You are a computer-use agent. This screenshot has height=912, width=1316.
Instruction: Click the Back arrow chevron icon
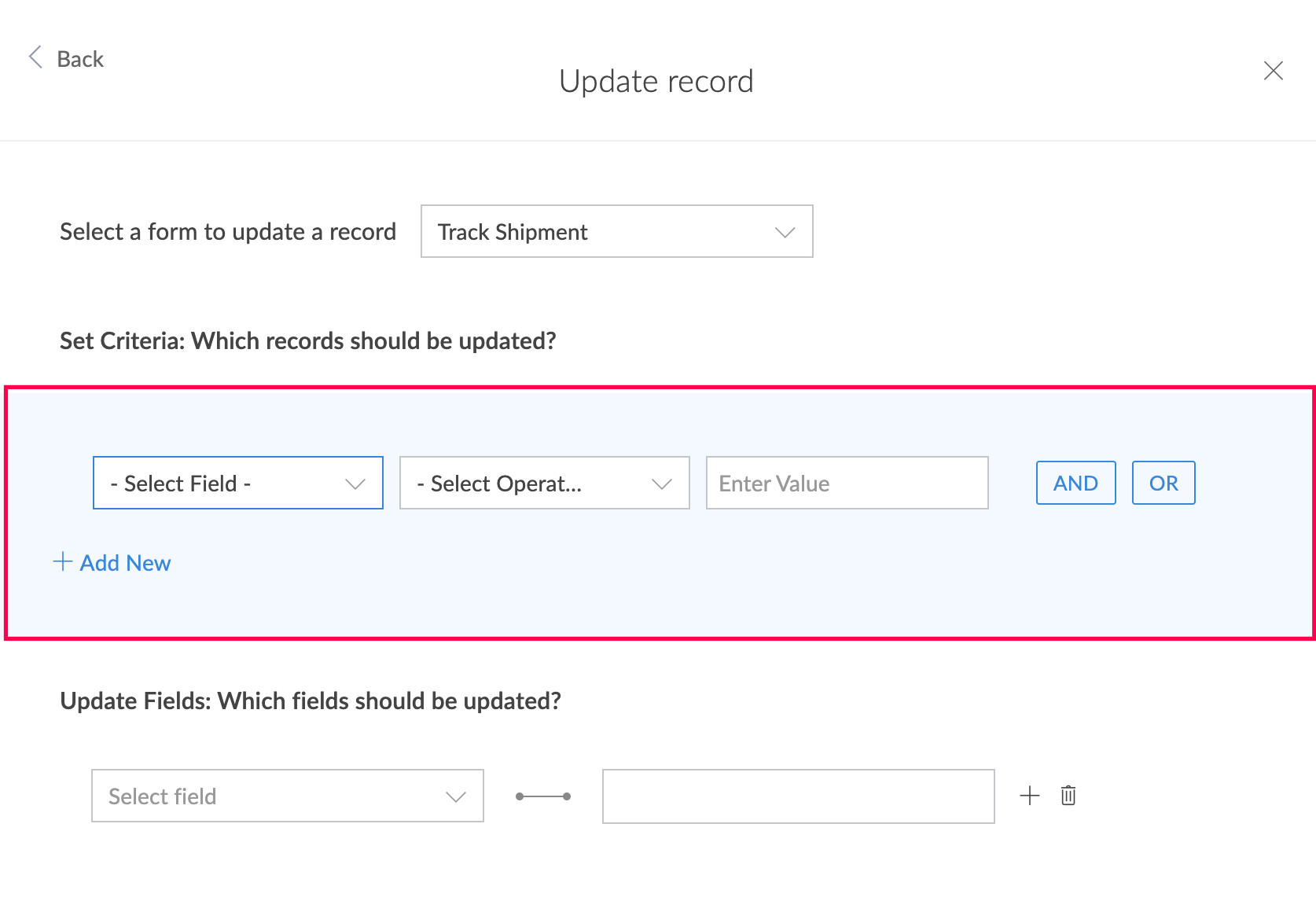pos(35,57)
